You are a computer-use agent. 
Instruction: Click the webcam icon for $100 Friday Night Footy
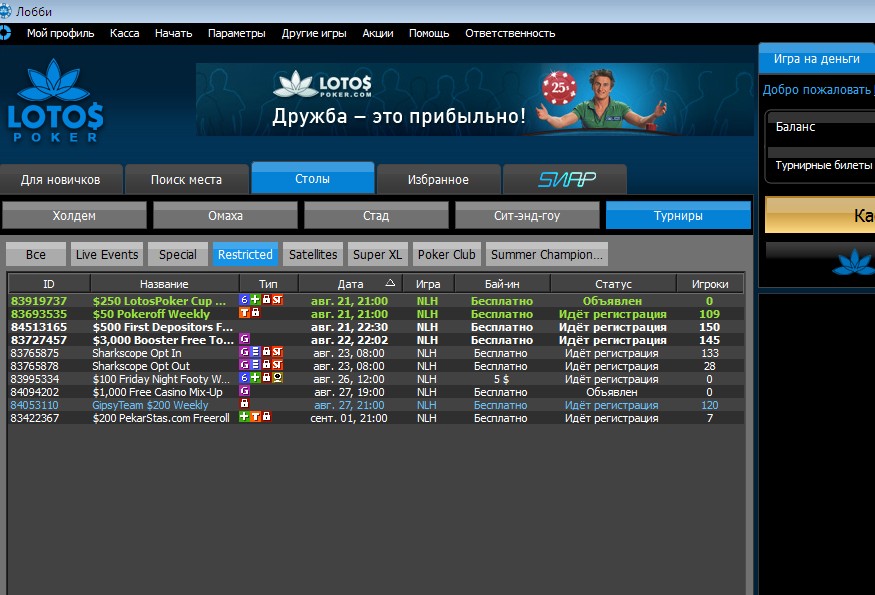[x=277, y=378]
